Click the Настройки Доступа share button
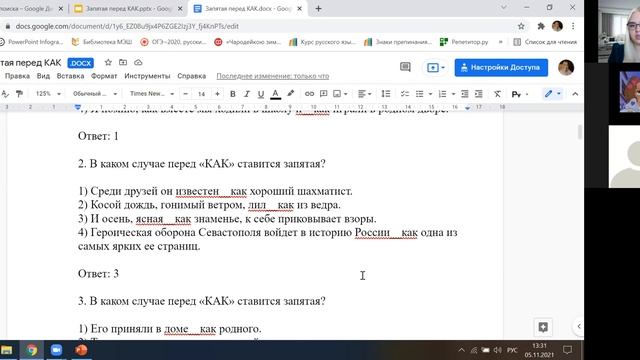Screen dimensions: 640x360 coord(501,67)
